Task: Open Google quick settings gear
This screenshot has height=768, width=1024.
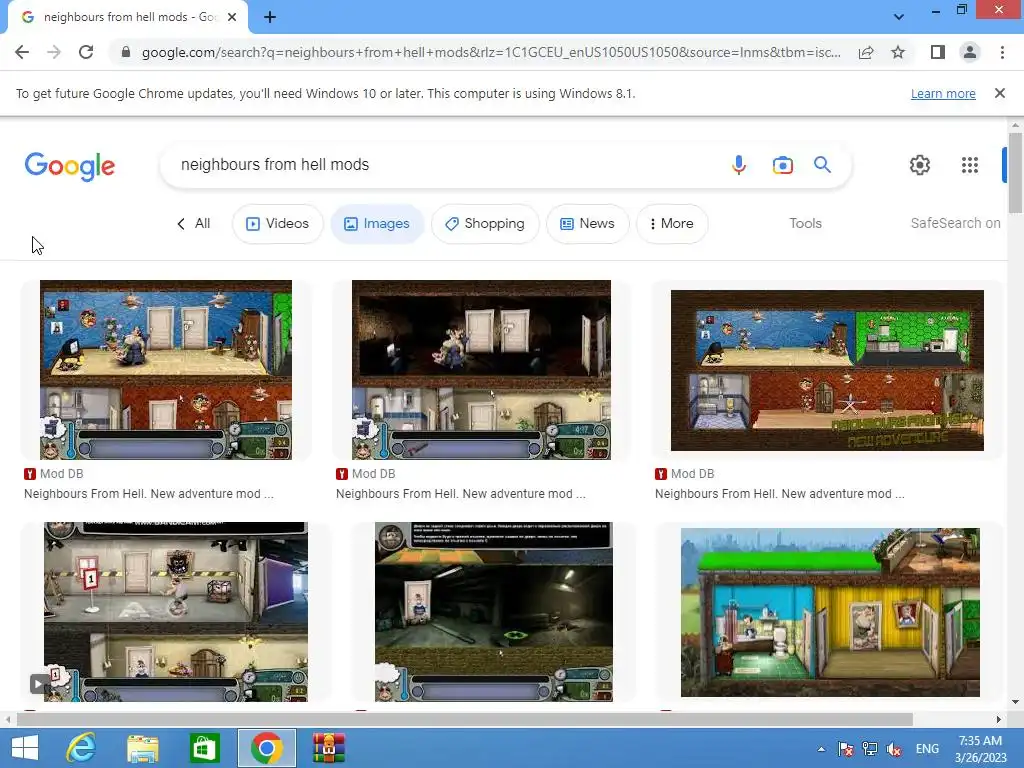Action: coord(920,165)
